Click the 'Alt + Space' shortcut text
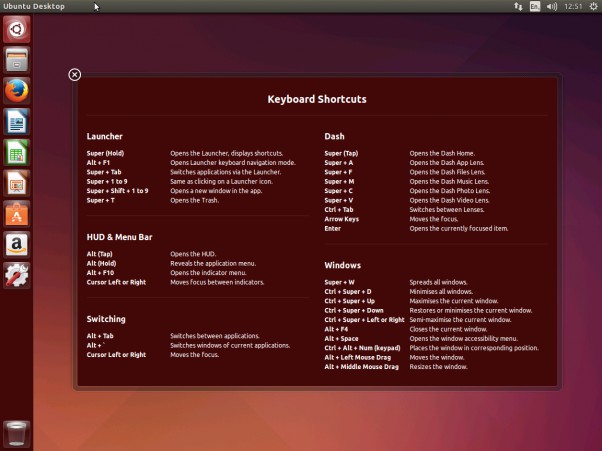602x451 pixels. pyautogui.click(x=341, y=339)
